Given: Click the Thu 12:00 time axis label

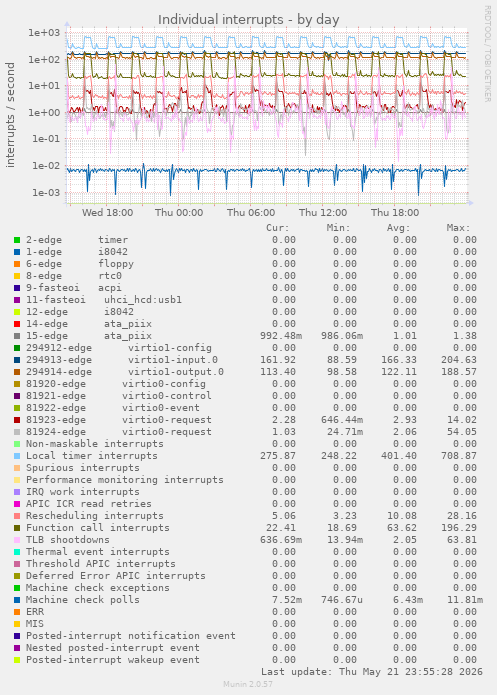Looking at the screenshot, I should (323, 213).
